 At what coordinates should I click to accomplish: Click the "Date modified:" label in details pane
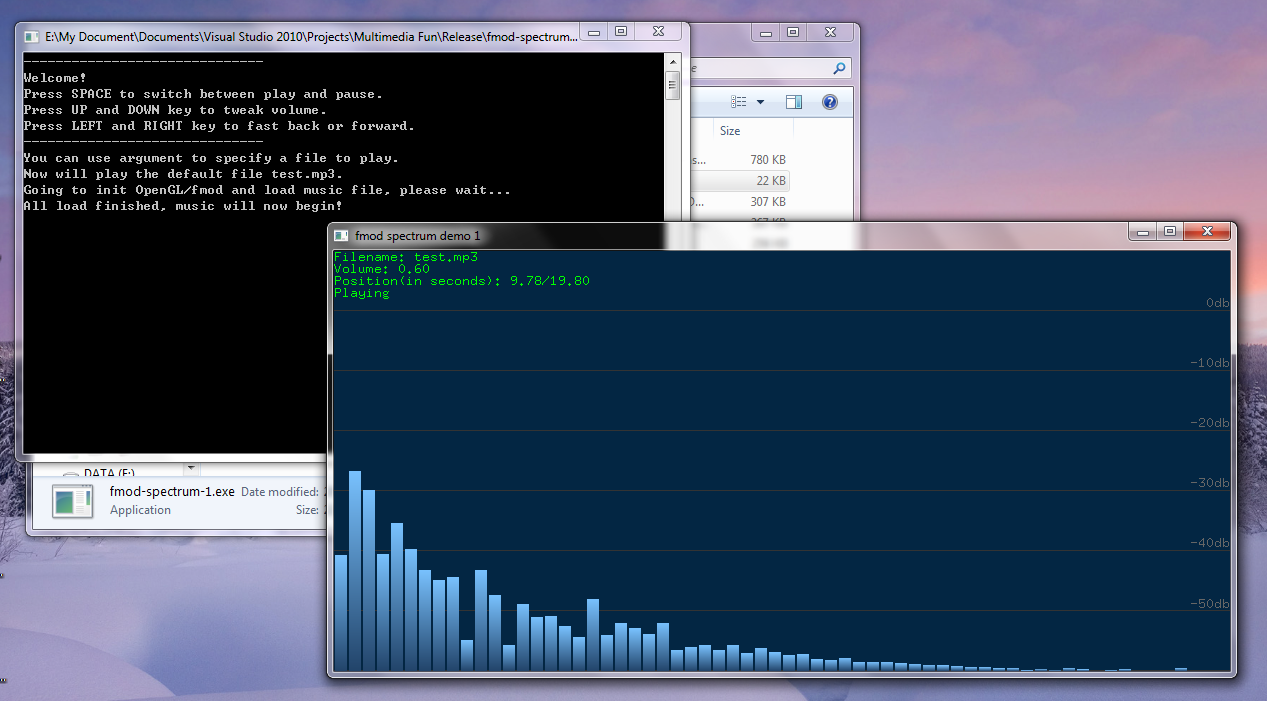click(281, 491)
